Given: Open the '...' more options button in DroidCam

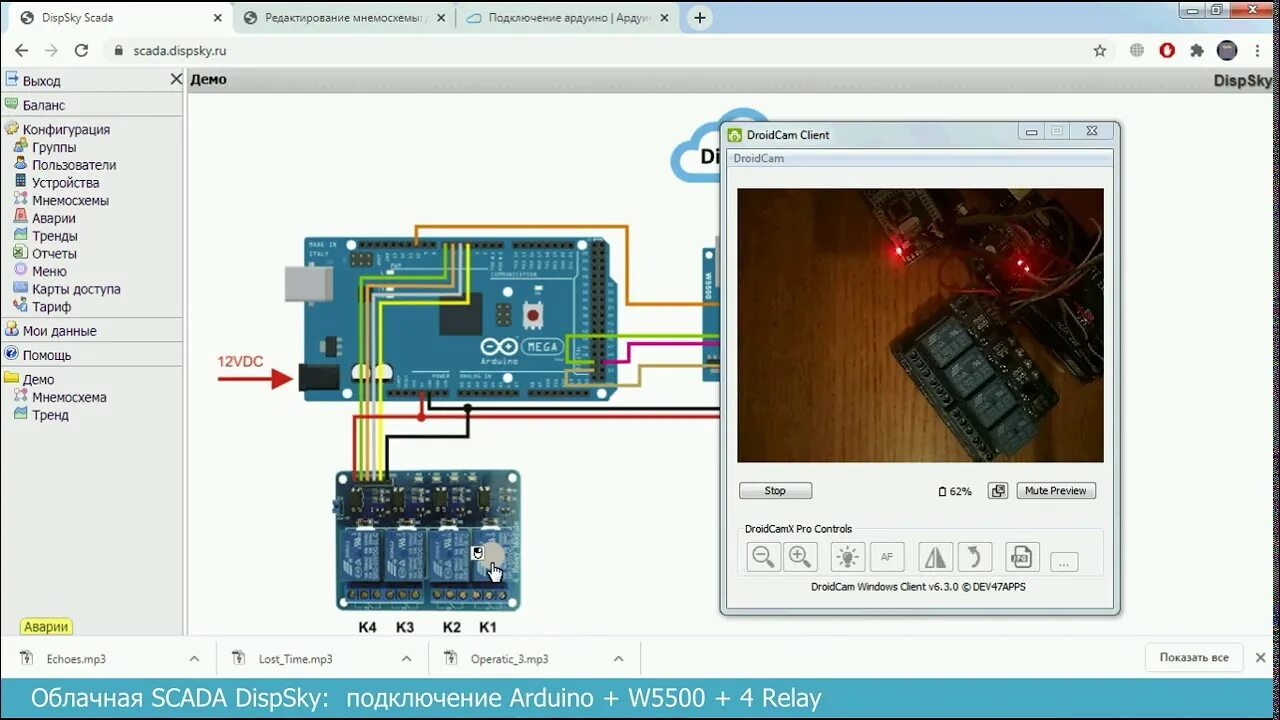Looking at the screenshot, I should tap(1064, 562).
